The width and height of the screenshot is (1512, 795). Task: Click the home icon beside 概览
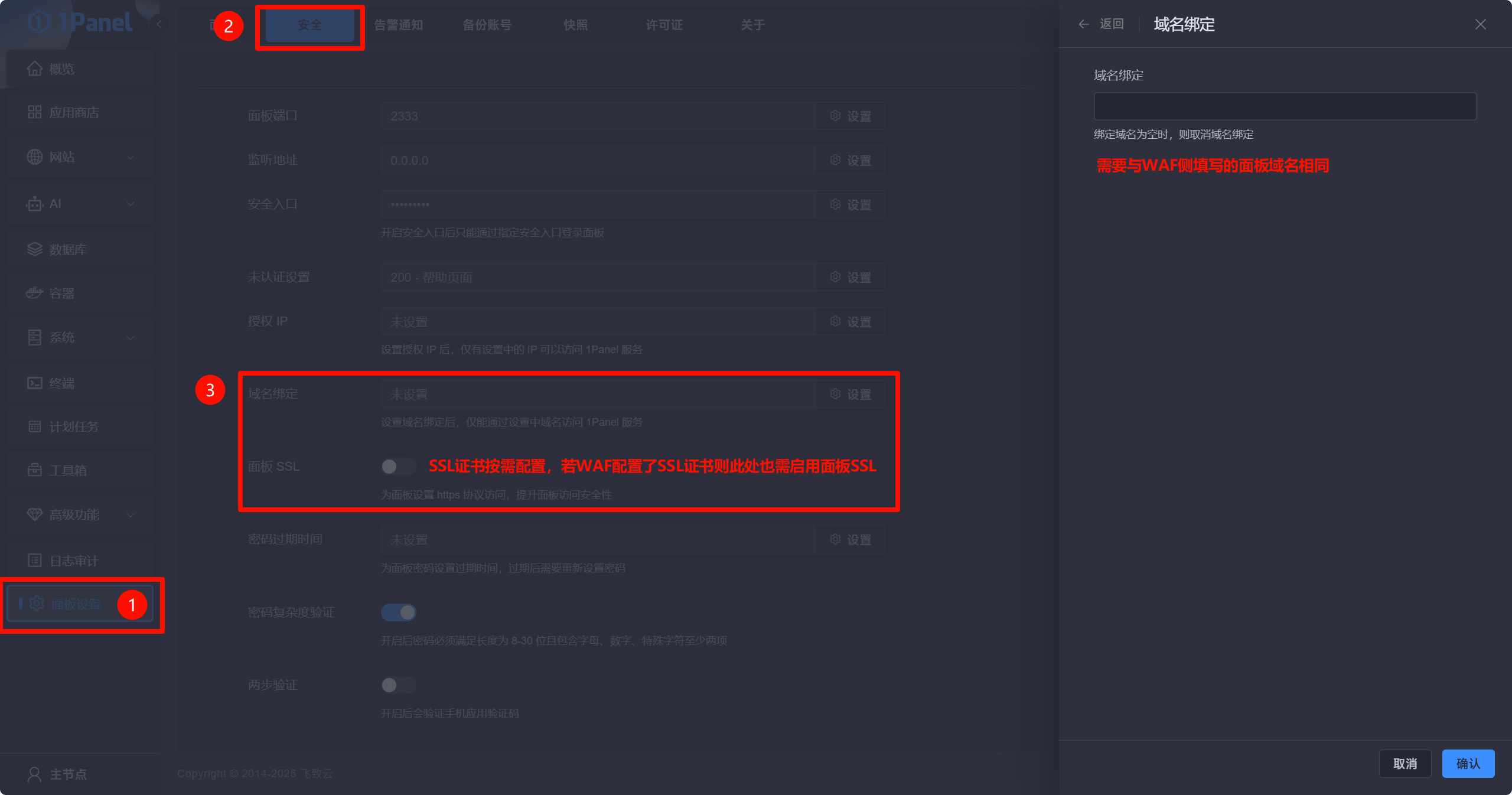pyautogui.click(x=35, y=69)
